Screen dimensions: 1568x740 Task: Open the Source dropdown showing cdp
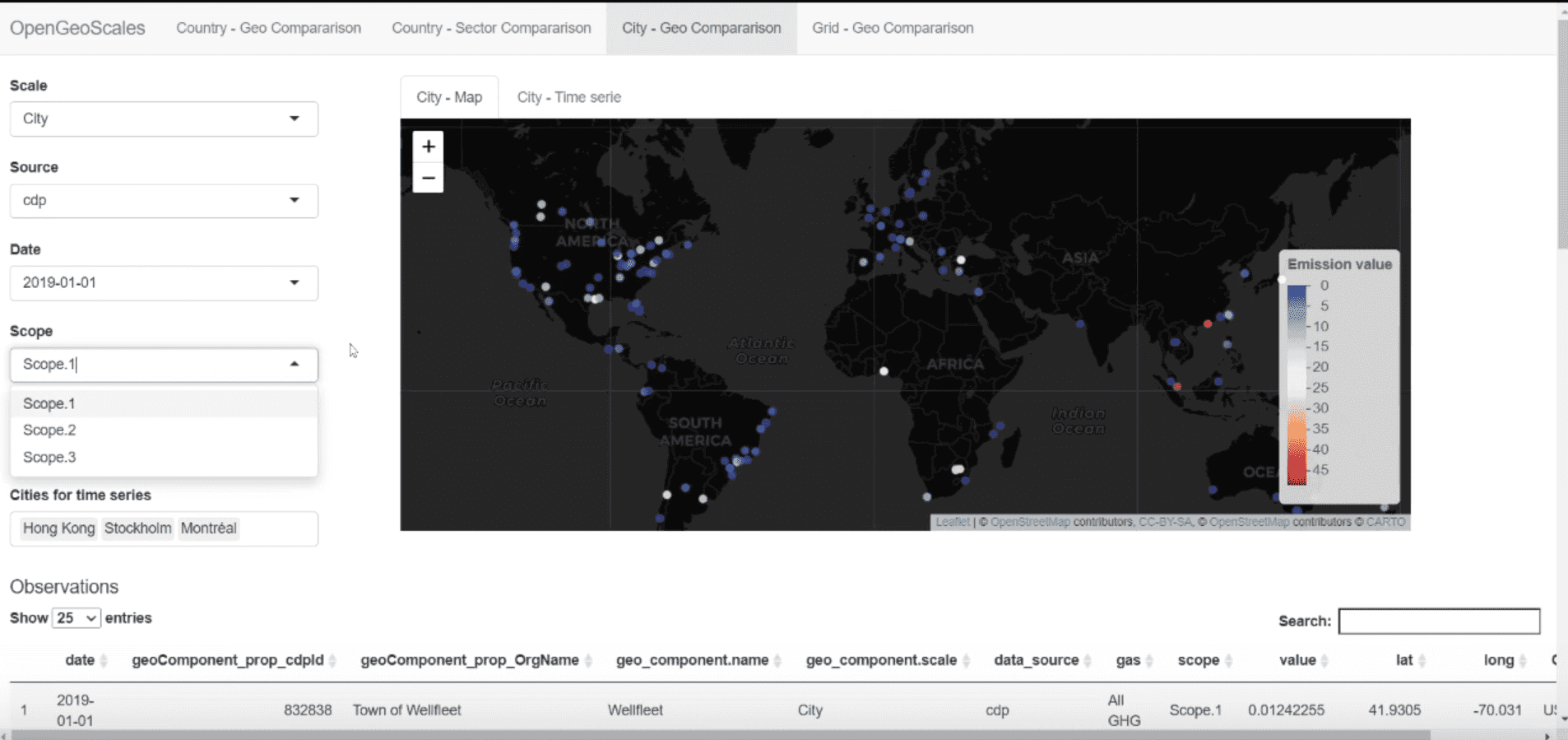pos(164,201)
